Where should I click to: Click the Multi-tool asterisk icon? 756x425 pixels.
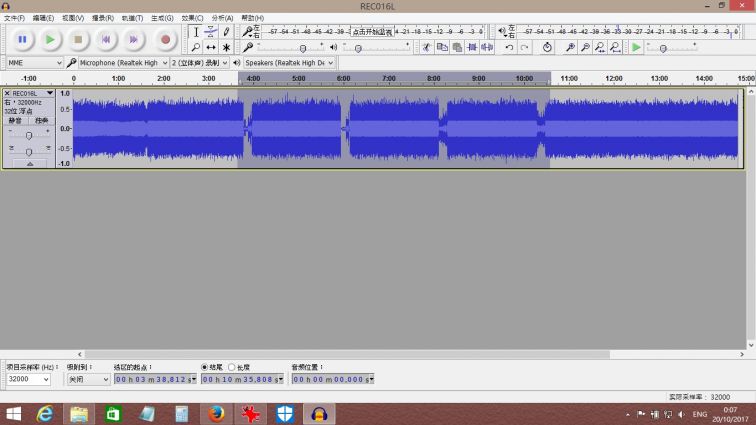click(226, 47)
